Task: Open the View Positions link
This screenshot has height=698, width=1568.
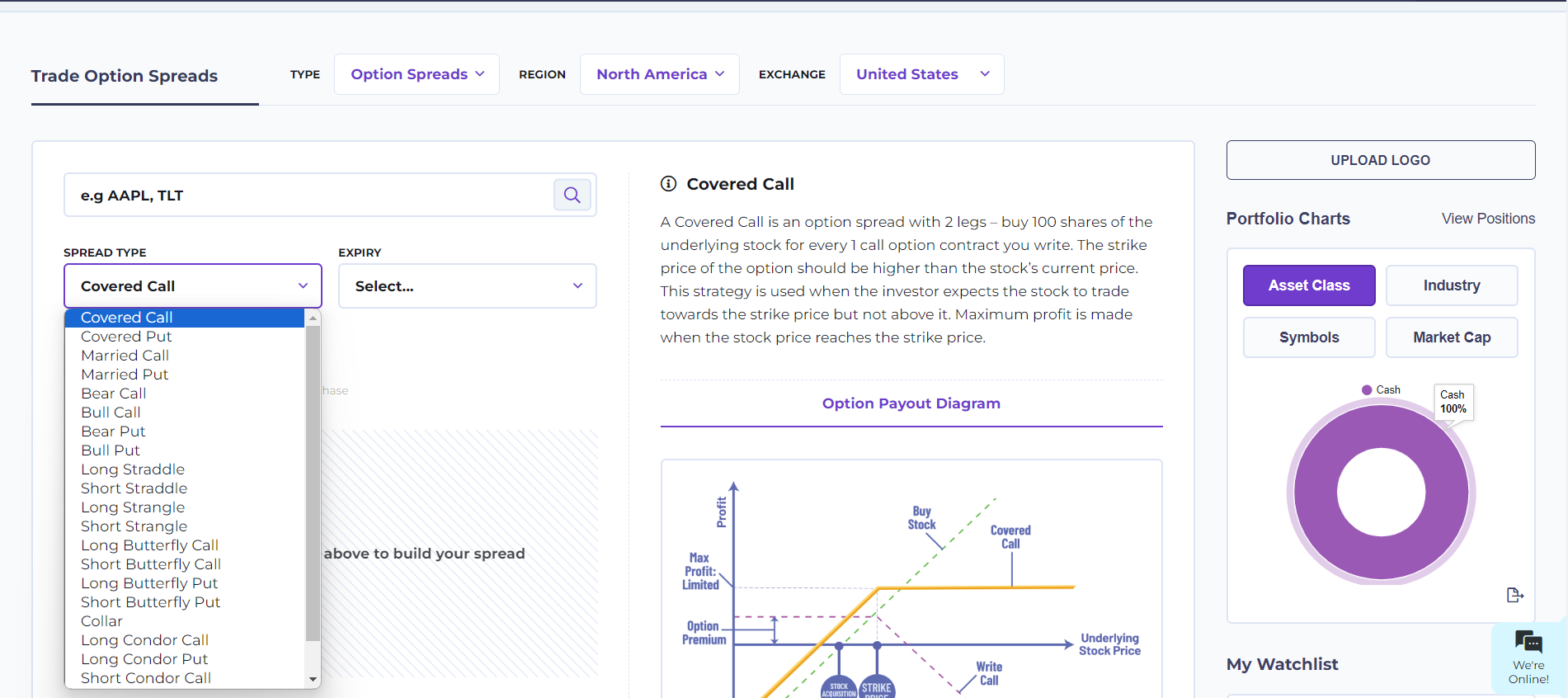Action: 1488,219
